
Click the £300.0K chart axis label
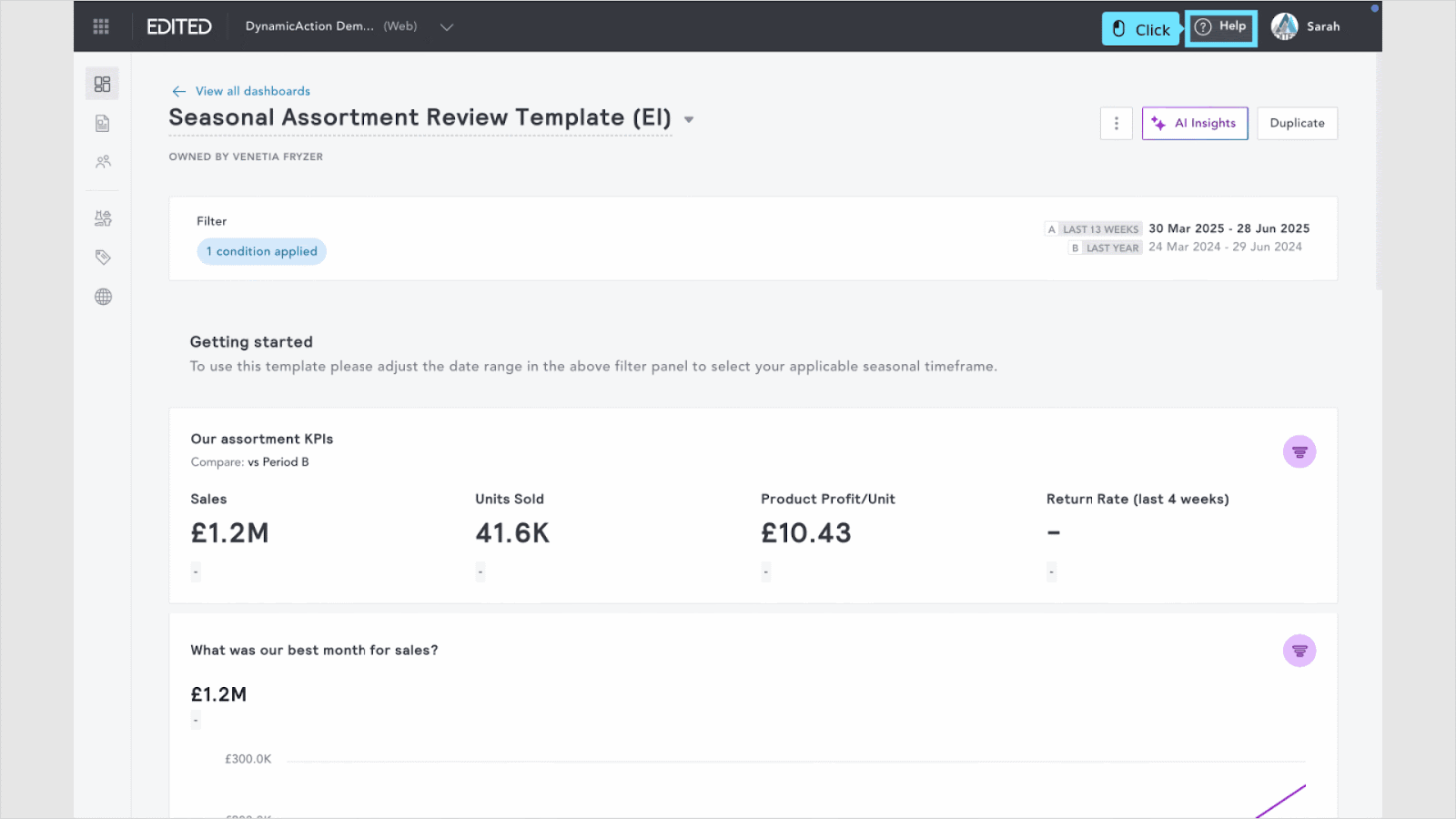coord(248,759)
